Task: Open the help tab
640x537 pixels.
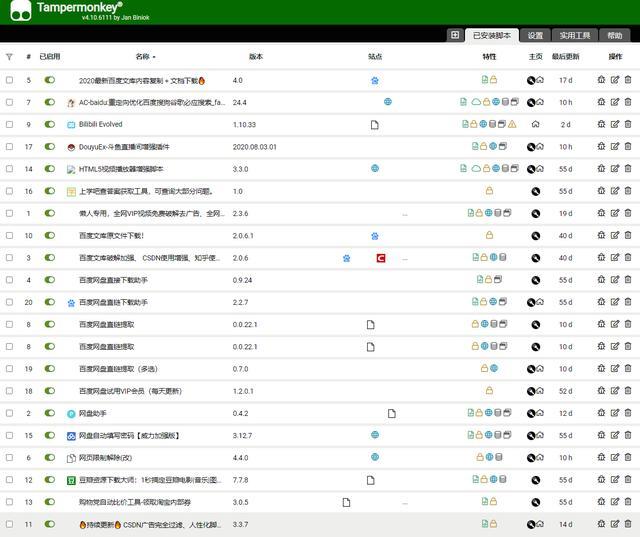Action: 614,36
